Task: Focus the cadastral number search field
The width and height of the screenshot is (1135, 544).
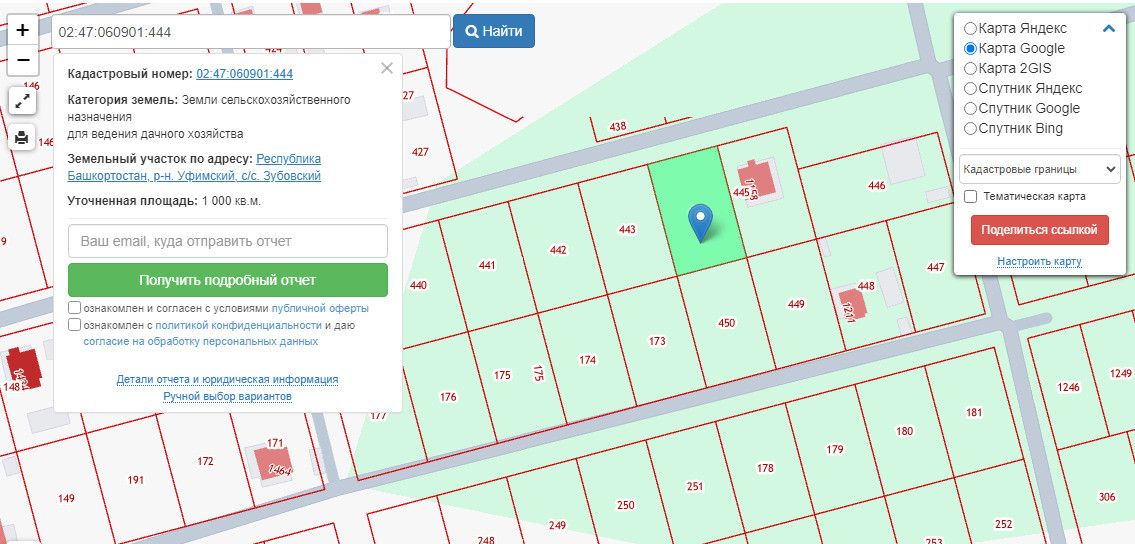Action: pos(251,32)
